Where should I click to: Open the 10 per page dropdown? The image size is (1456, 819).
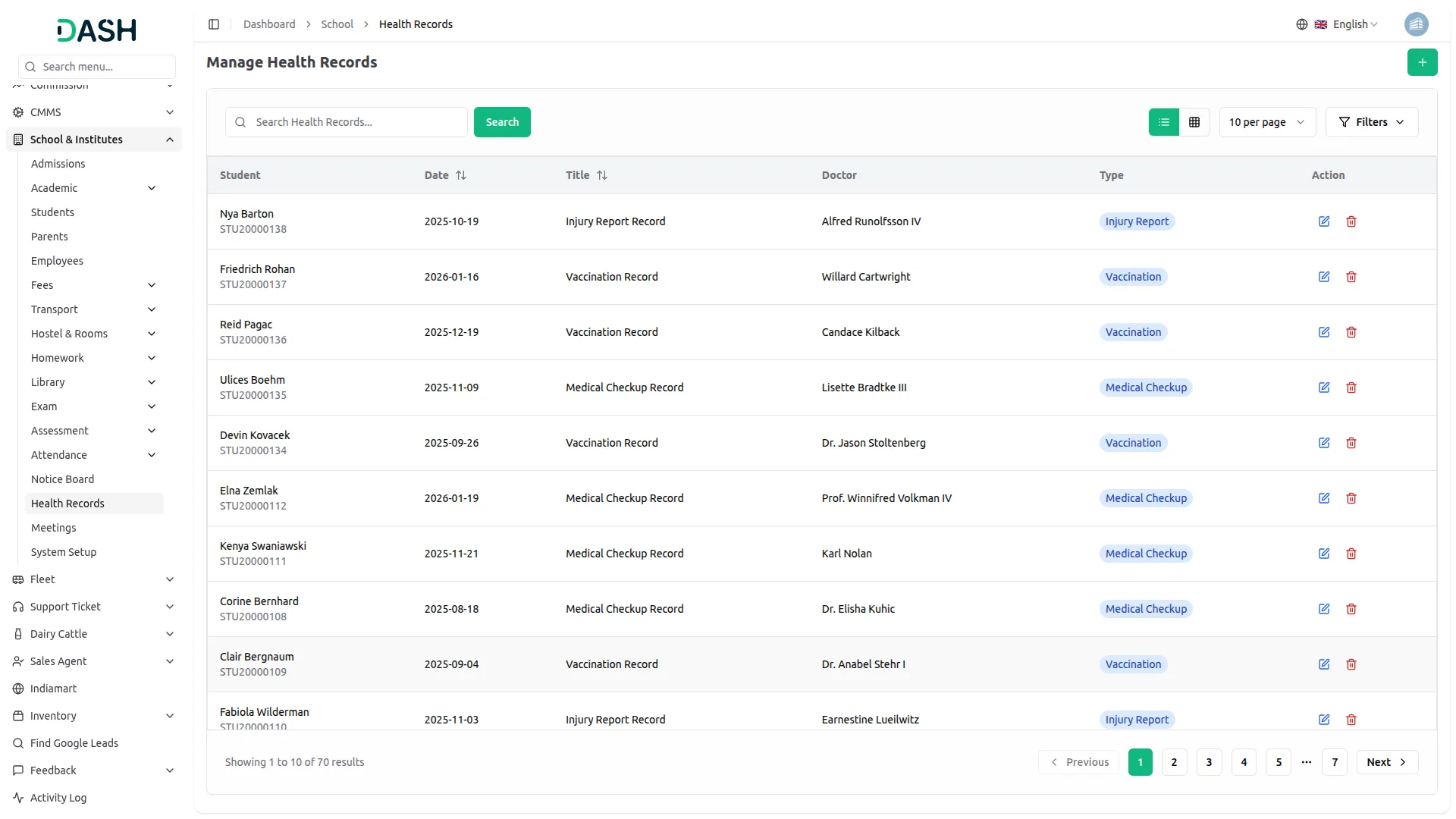coord(1266,122)
